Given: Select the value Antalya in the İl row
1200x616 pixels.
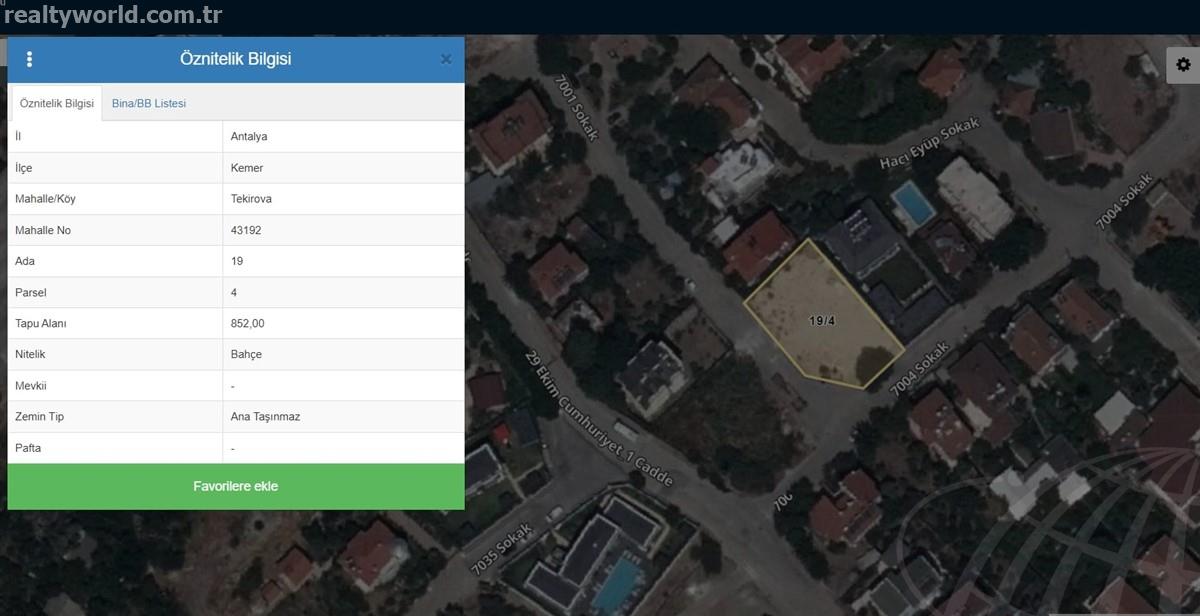Looking at the screenshot, I should tap(249, 136).
